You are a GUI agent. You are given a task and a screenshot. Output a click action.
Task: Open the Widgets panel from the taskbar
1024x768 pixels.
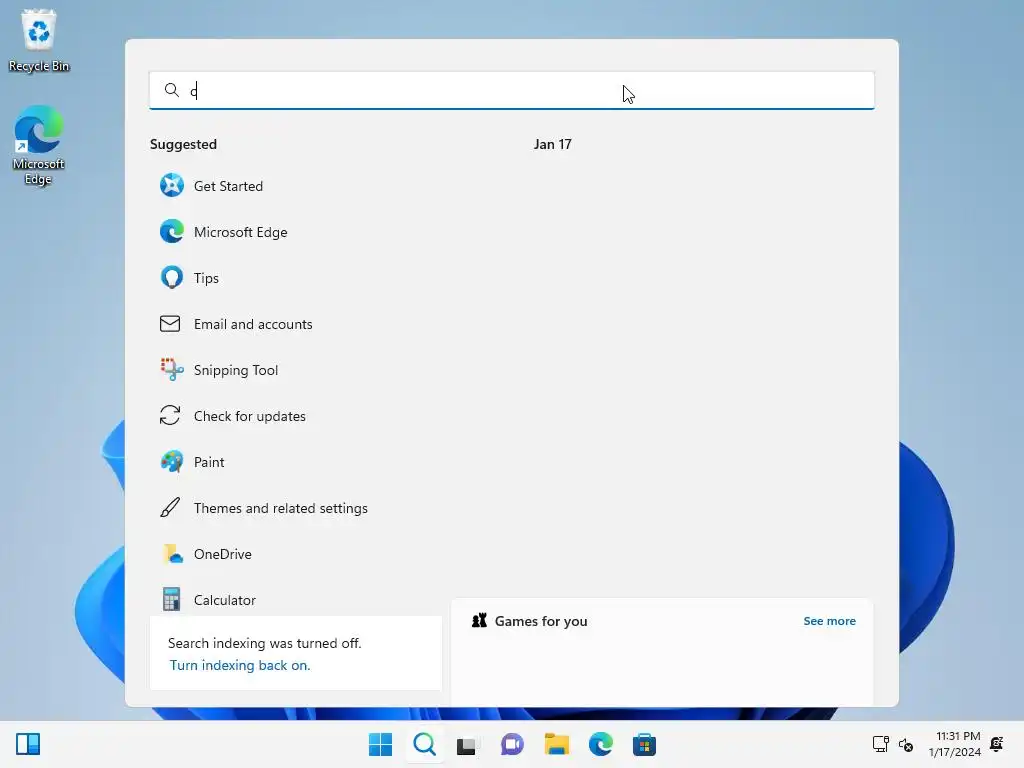tap(28, 744)
